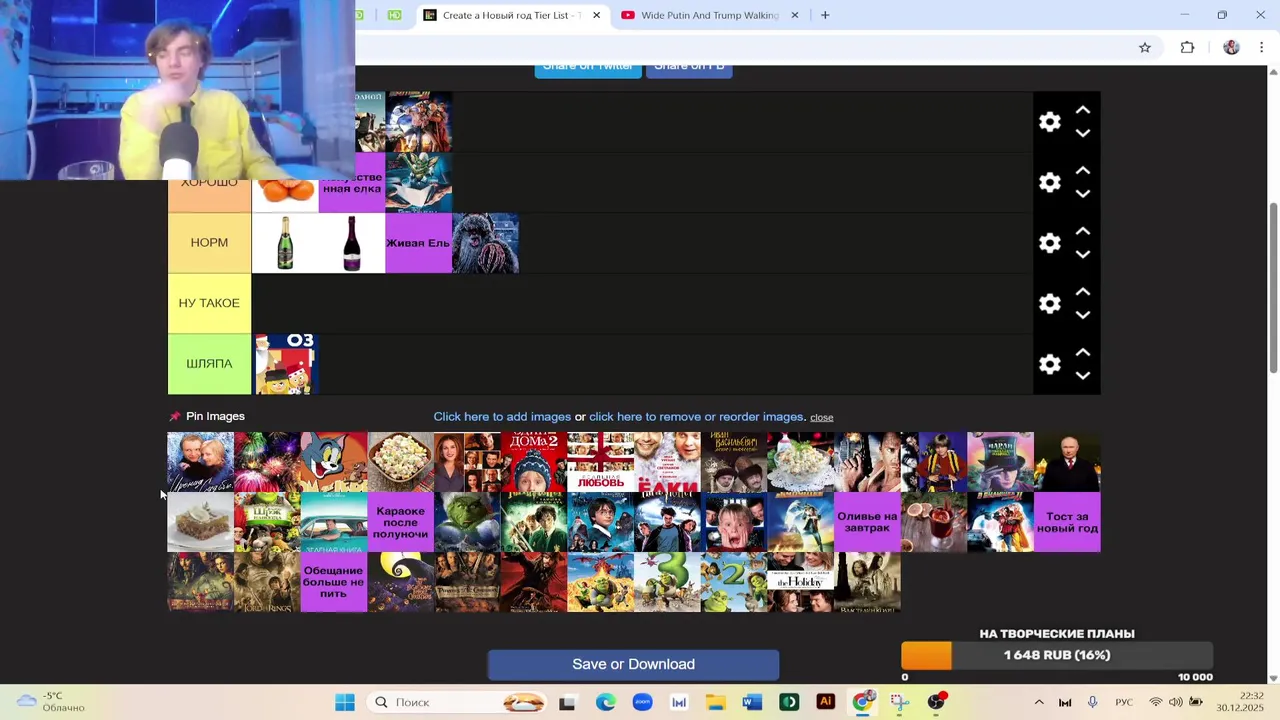Select the fireworks image in the pool
The width and height of the screenshot is (1280, 720).
tap(267, 462)
